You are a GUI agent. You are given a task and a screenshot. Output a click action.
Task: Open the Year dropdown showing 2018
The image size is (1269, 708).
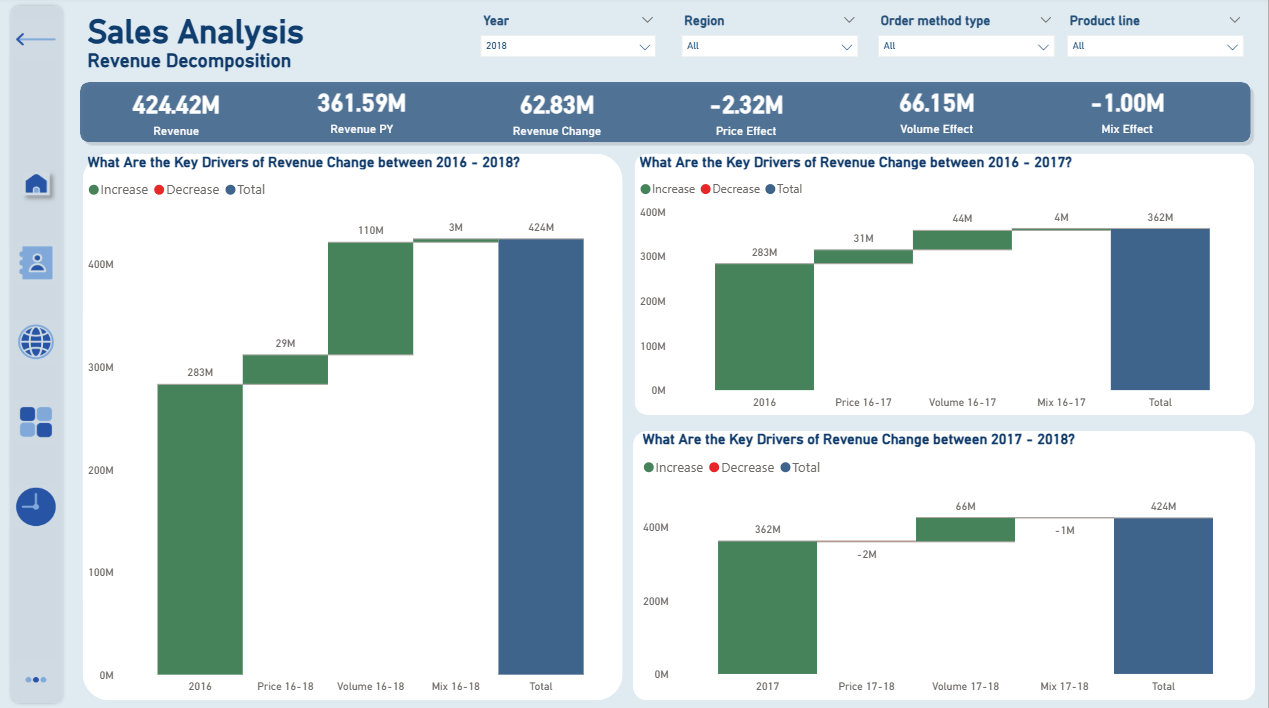567,46
